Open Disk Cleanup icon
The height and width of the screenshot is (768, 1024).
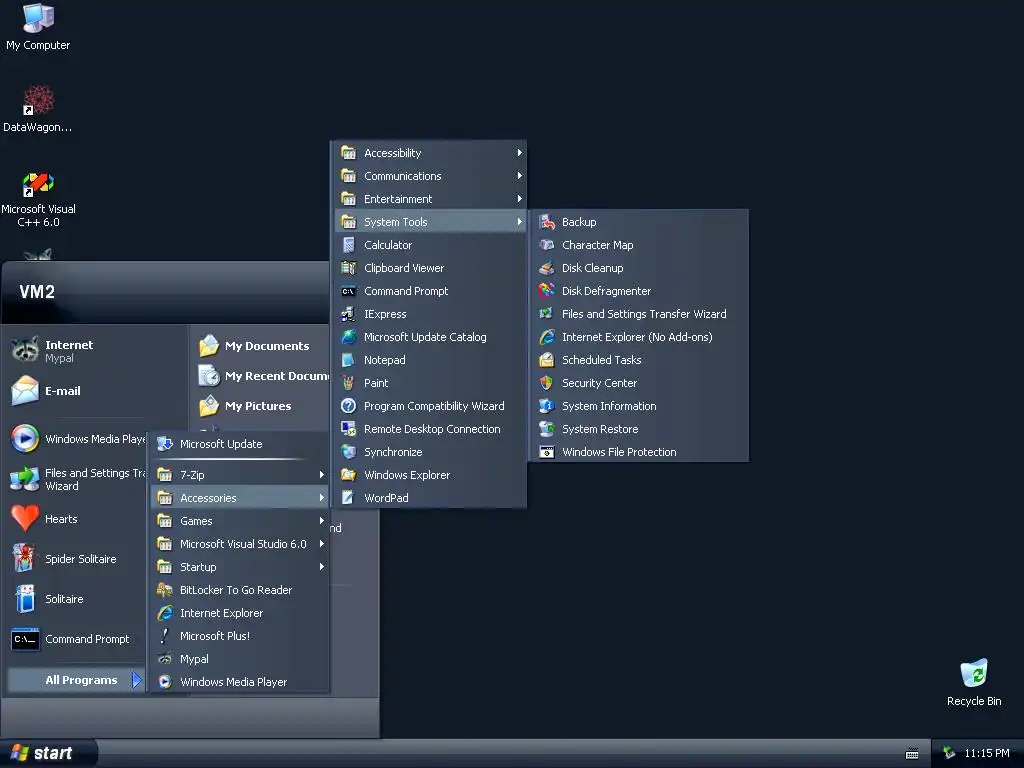pyautogui.click(x=547, y=268)
